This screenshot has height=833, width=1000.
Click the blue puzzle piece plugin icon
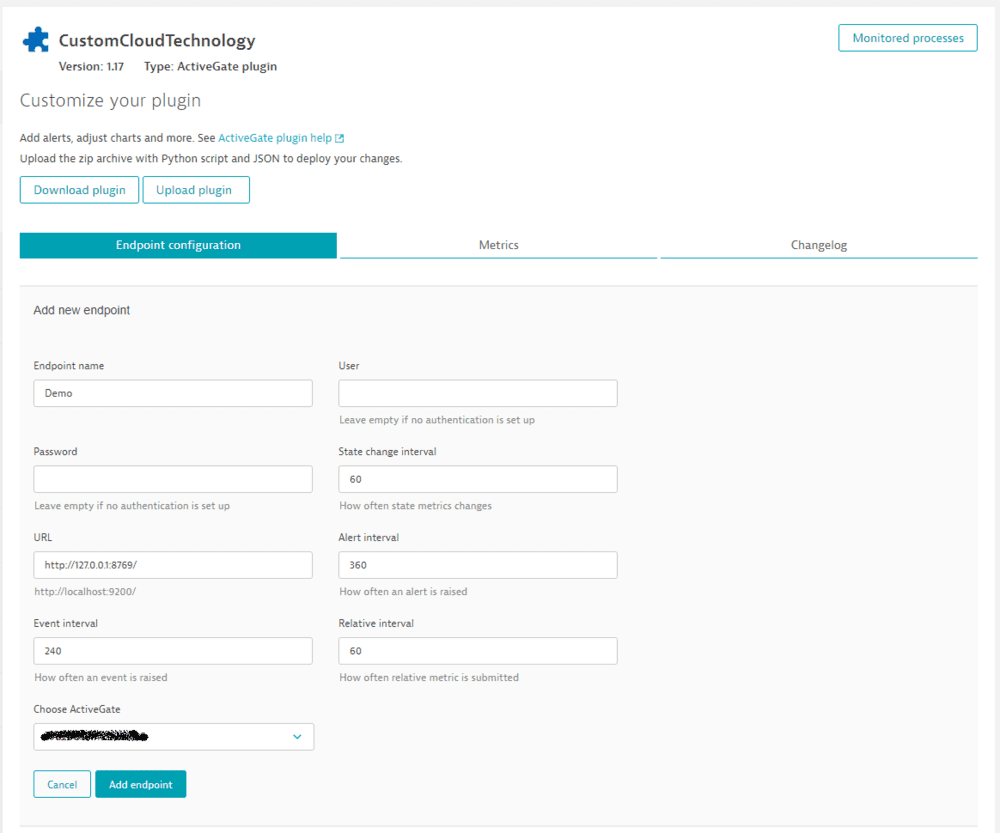coord(35,38)
